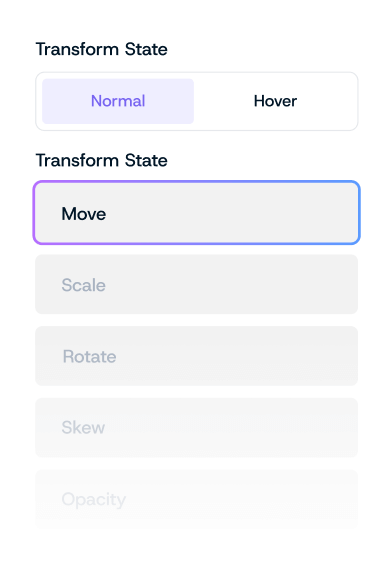
Task: Click the black Hover text
Action: [275, 101]
